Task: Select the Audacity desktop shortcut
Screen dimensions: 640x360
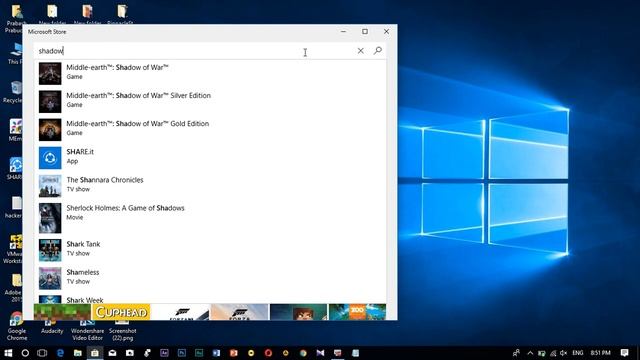Action: (x=52, y=327)
